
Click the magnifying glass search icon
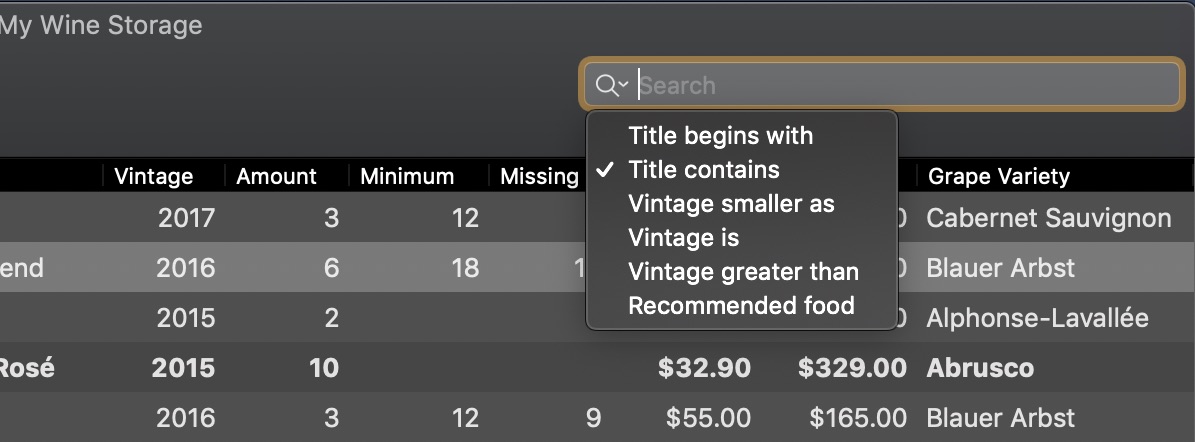coord(606,85)
